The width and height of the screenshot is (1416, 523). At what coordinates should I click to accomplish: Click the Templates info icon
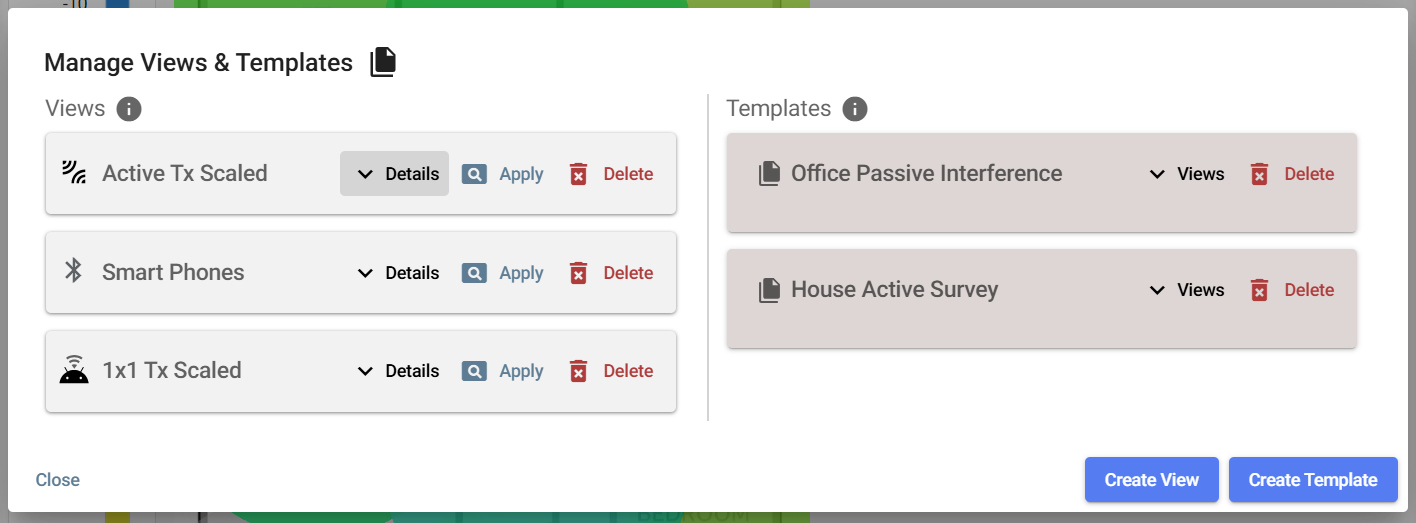pyautogui.click(x=854, y=109)
